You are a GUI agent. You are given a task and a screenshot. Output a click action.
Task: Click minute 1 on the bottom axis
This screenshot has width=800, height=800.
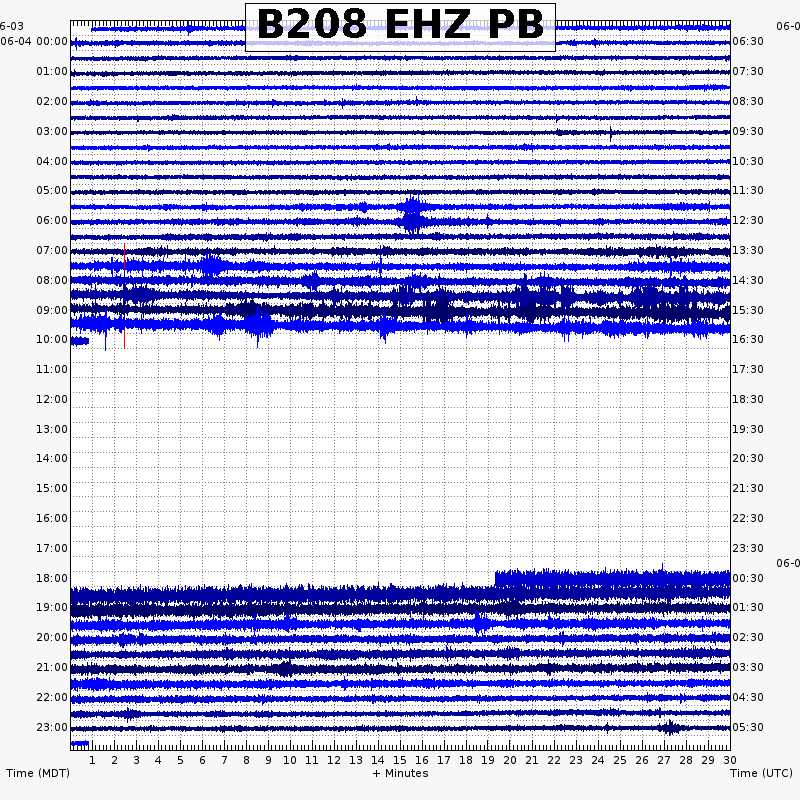pos(92,760)
